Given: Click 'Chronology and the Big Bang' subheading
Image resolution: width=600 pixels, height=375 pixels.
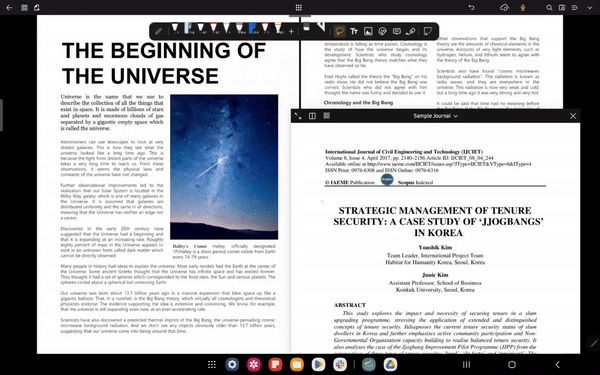Looking at the screenshot, I should point(358,103).
